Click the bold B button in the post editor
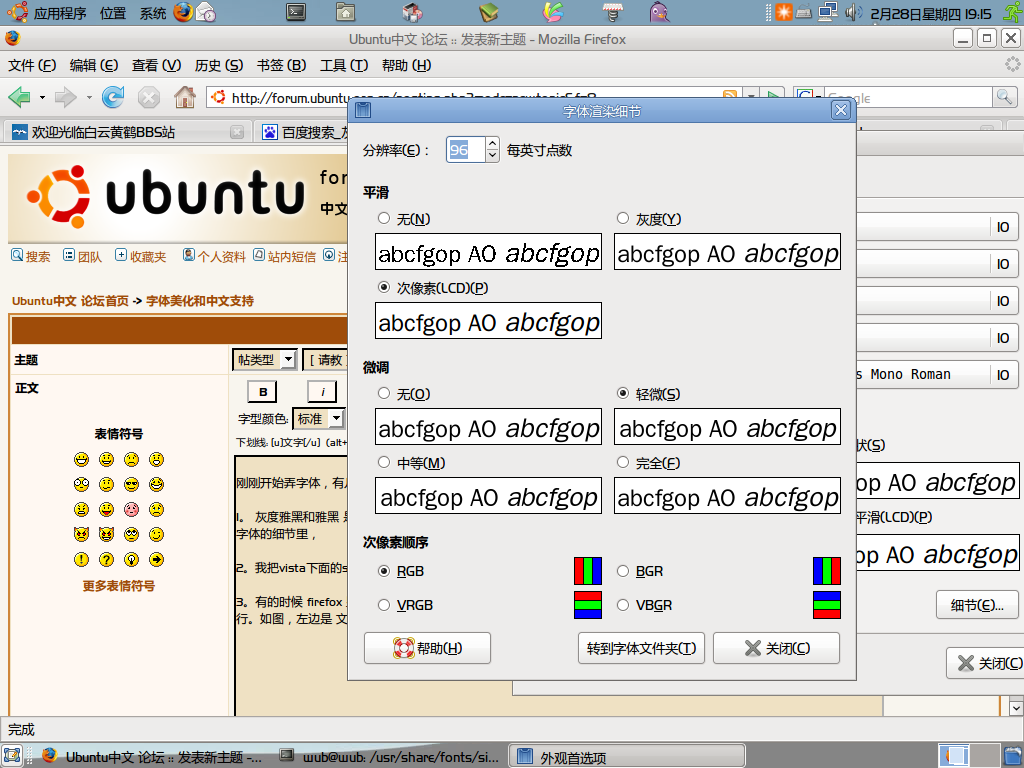 [x=263, y=392]
